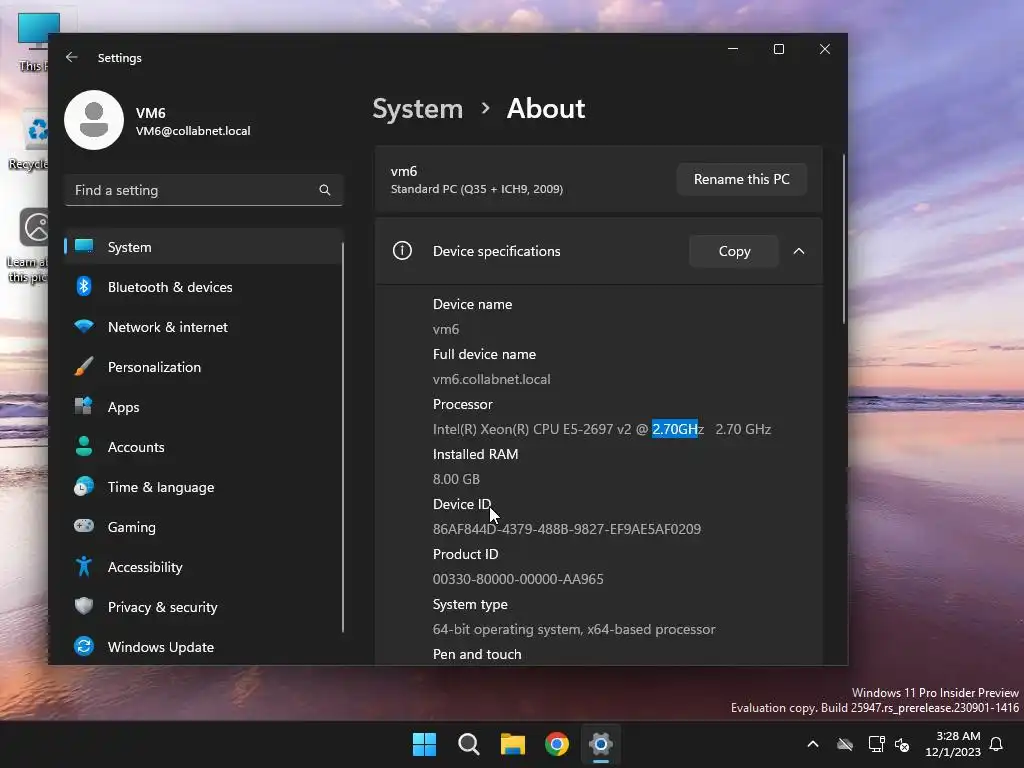Click the Privacy & security shield icon

tap(84, 606)
